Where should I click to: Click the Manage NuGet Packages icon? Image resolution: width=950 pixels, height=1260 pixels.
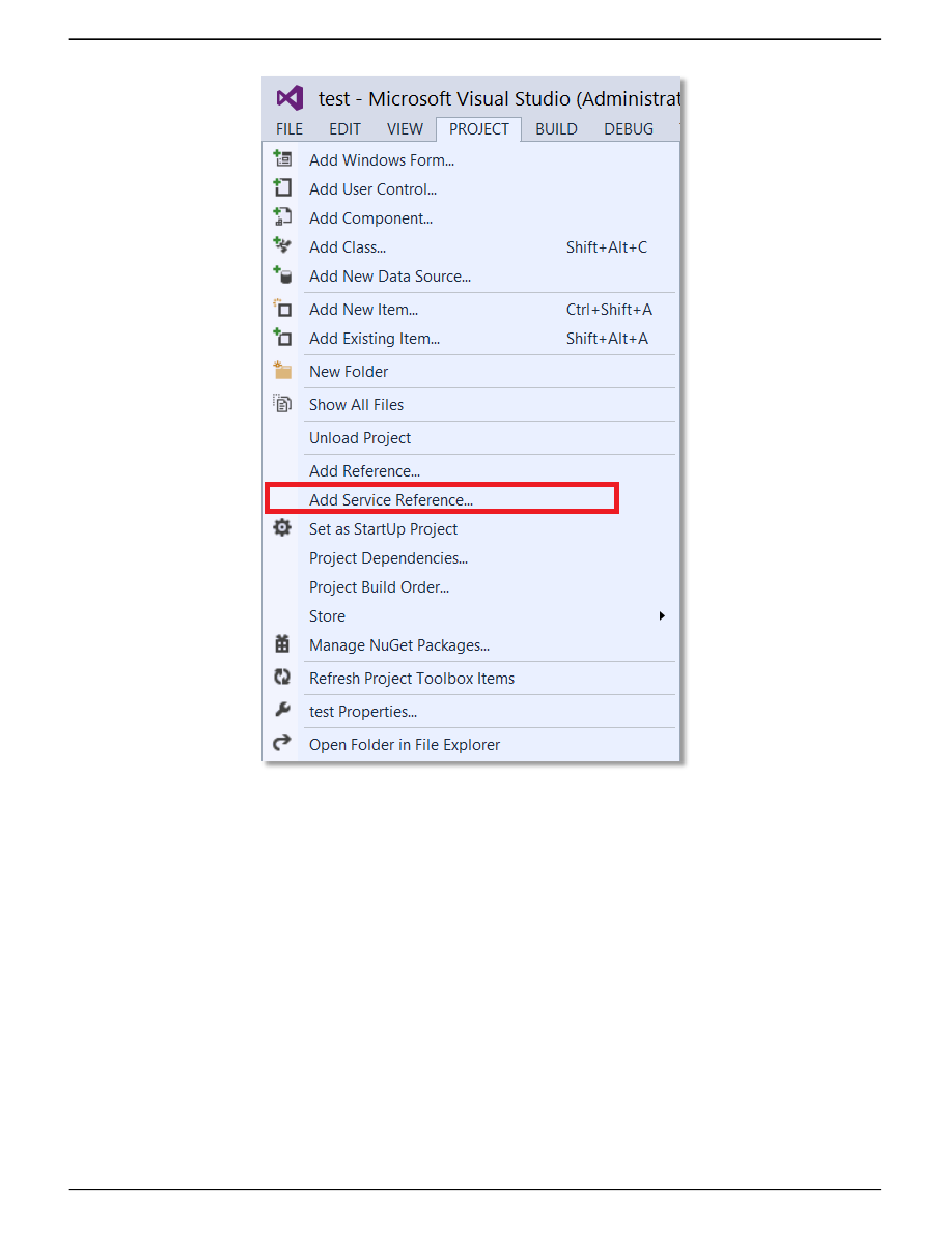point(283,645)
